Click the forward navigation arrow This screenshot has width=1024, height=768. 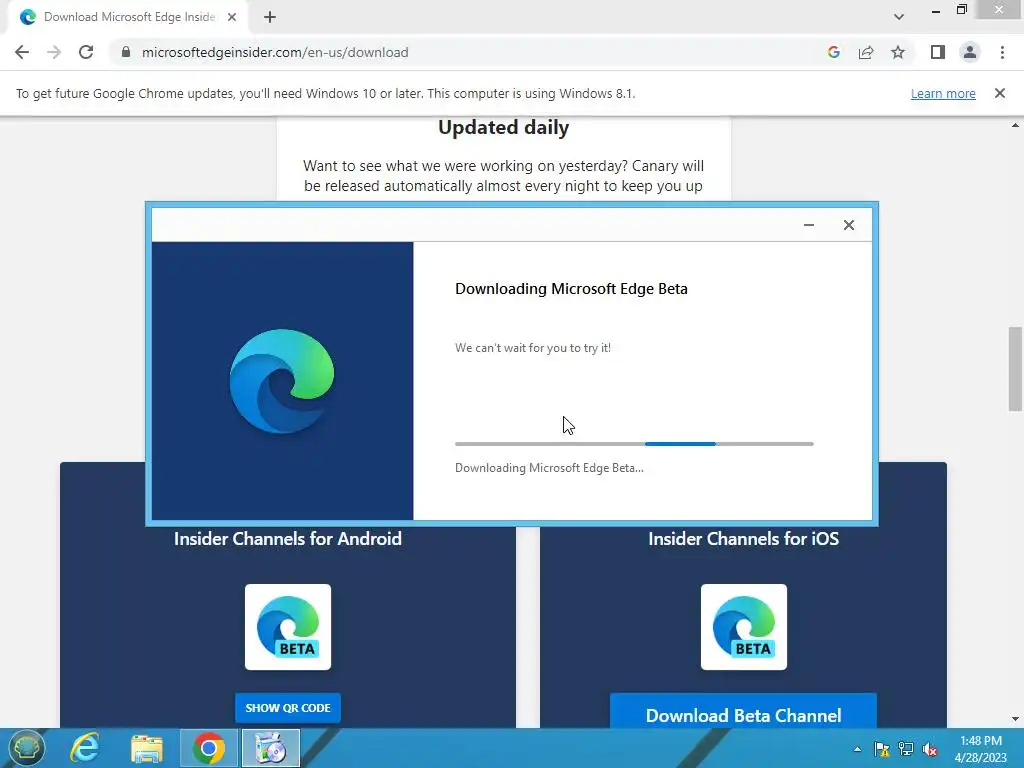(54, 52)
